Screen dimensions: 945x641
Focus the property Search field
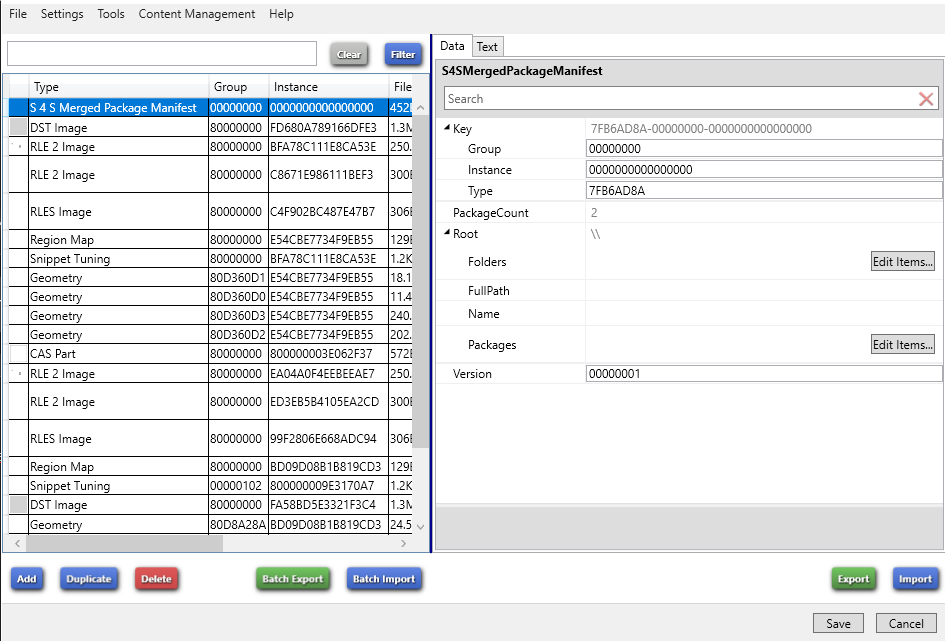tap(681, 99)
